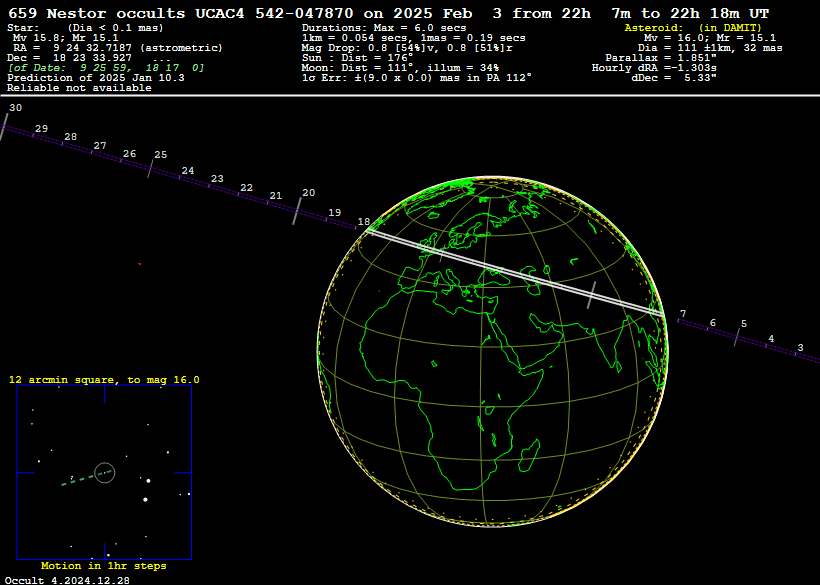Click 'Hourly dRA =-1.303s'
Image resolution: width=820 pixels, height=585 pixels.
654,68
